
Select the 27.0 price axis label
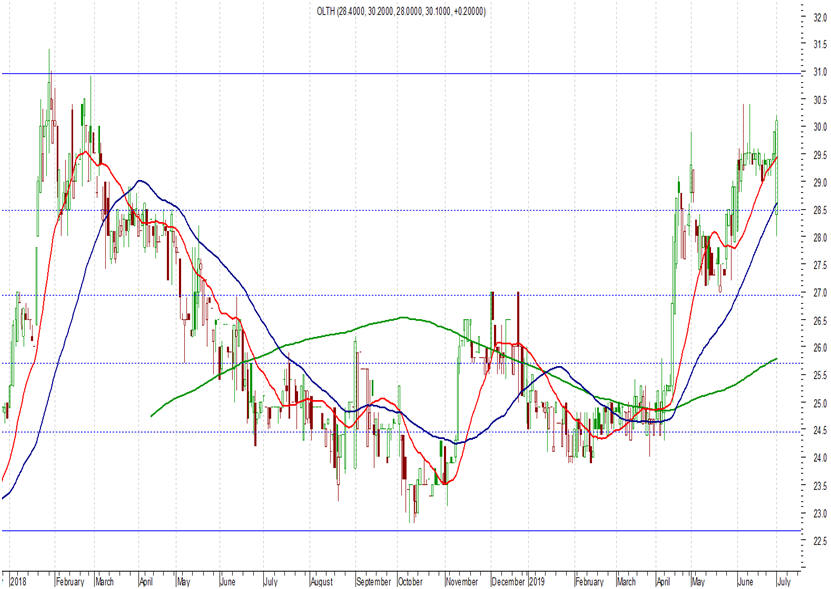tap(820, 293)
